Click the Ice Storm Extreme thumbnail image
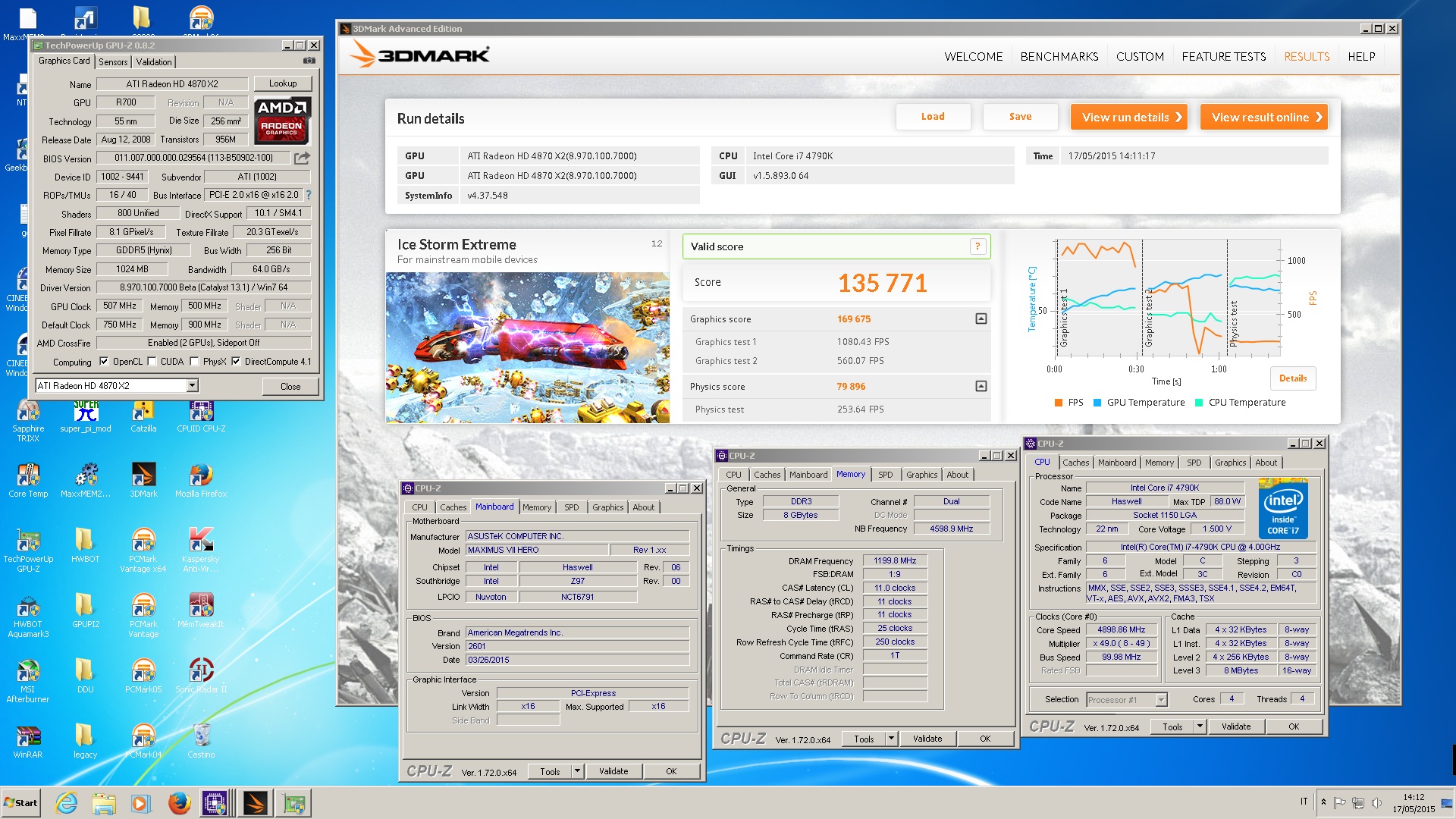This screenshot has height=819, width=1456. click(527, 347)
